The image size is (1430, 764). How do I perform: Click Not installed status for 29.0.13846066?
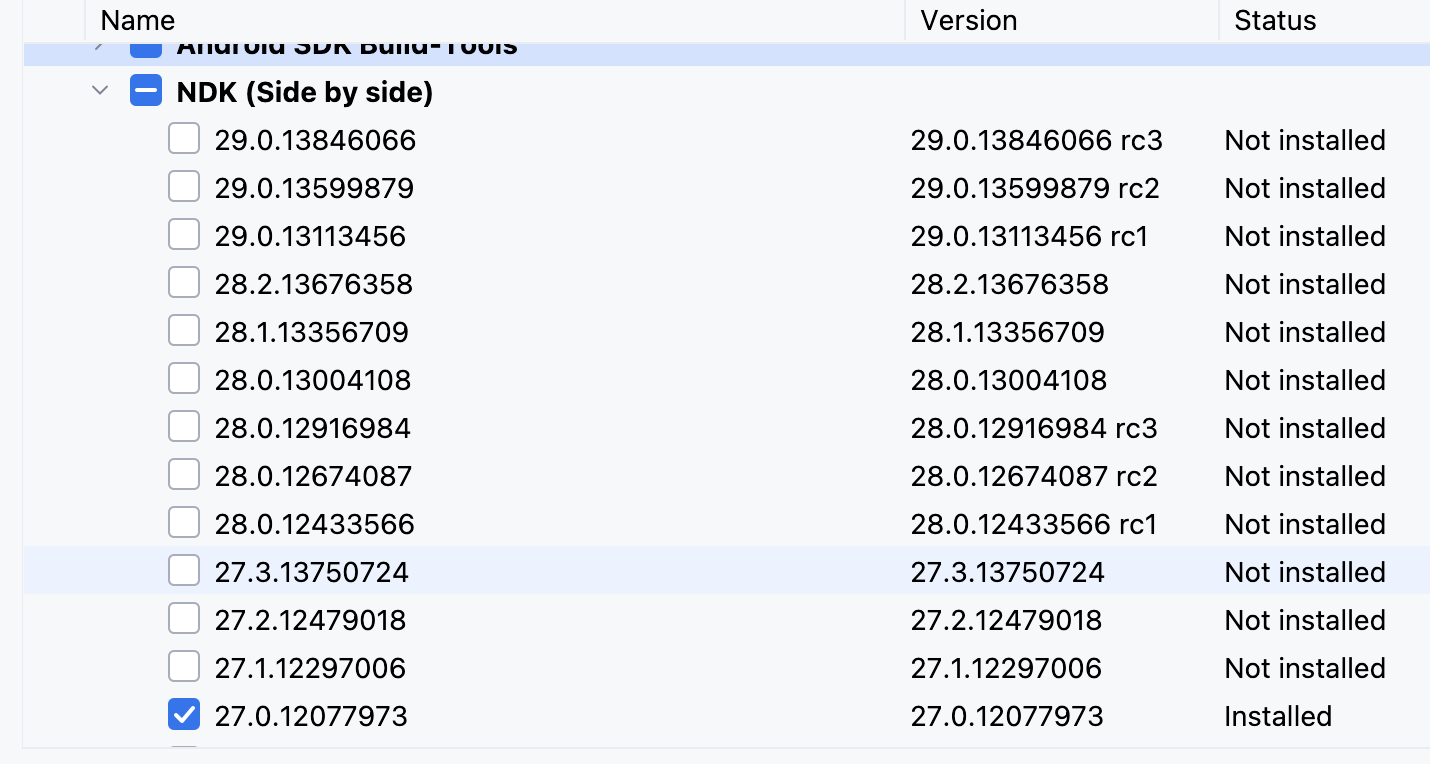click(x=1305, y=140)
